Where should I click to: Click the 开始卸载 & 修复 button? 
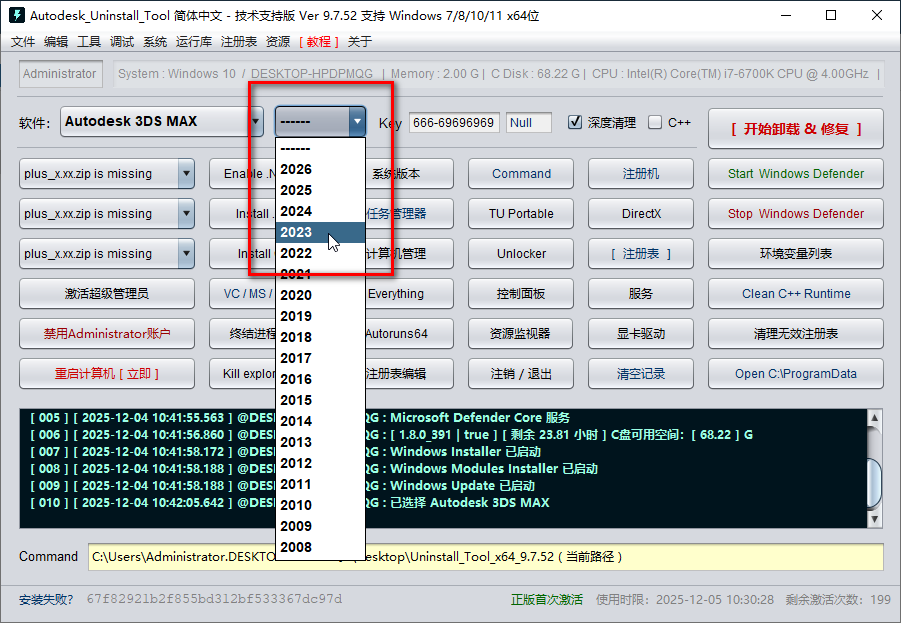click(796, 129)
